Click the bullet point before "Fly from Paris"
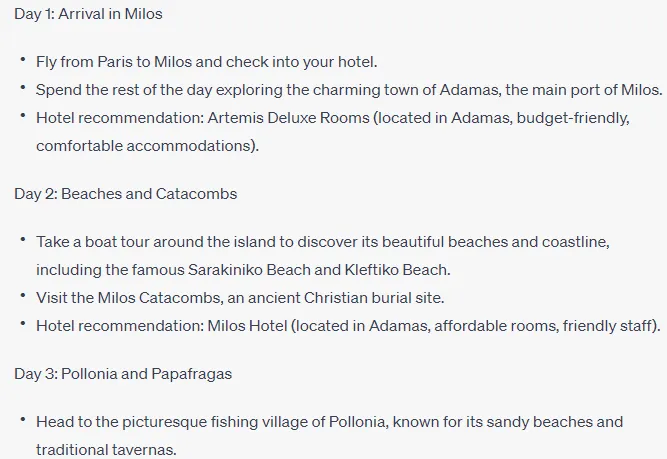This screenshot has width=667, height=459. [x=23, y=60]
